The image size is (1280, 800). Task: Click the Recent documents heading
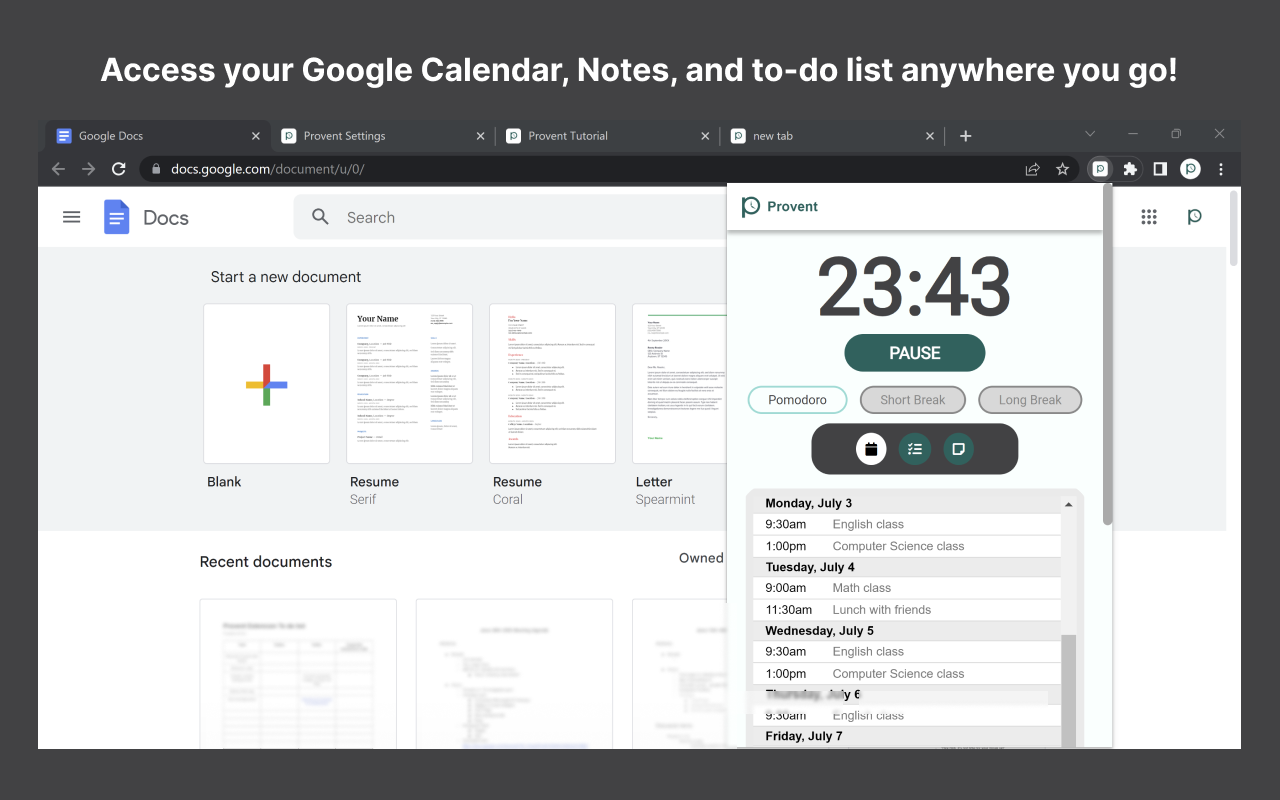[266, 562]
